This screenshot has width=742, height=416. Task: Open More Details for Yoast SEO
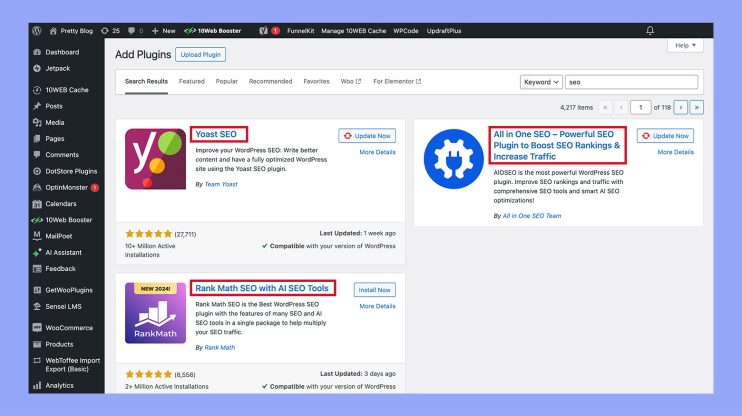pyautogui.click(x=377, y=152)
